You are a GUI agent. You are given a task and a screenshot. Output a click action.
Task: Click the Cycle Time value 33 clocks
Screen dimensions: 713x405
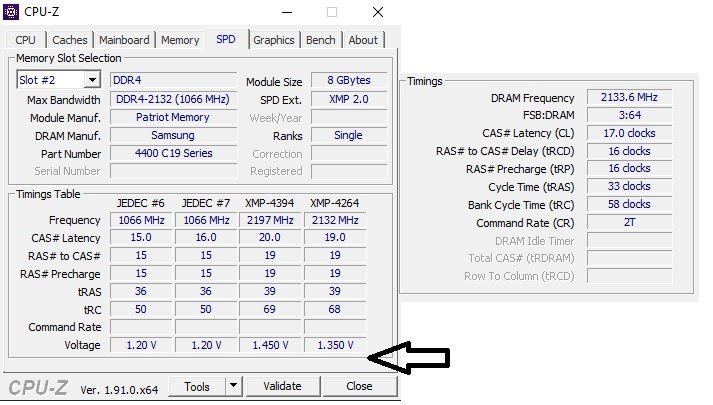pos(629,186)
